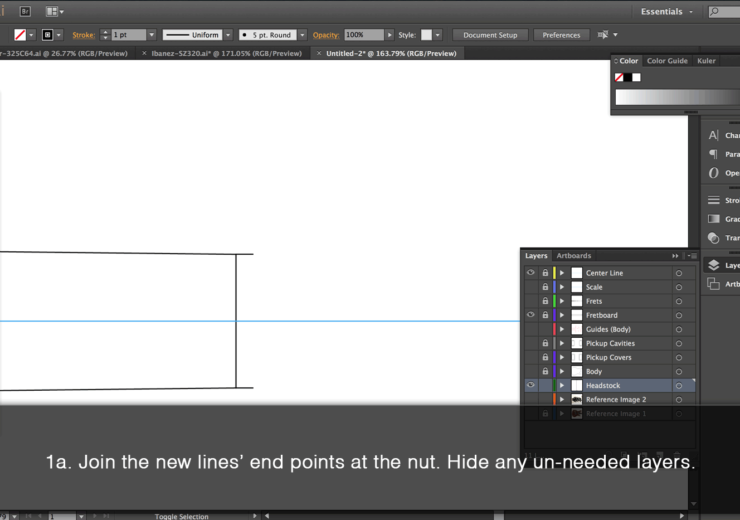
Task: Open the Gradient panel icon
Action: pyautogui.click(x=714, y=219)
